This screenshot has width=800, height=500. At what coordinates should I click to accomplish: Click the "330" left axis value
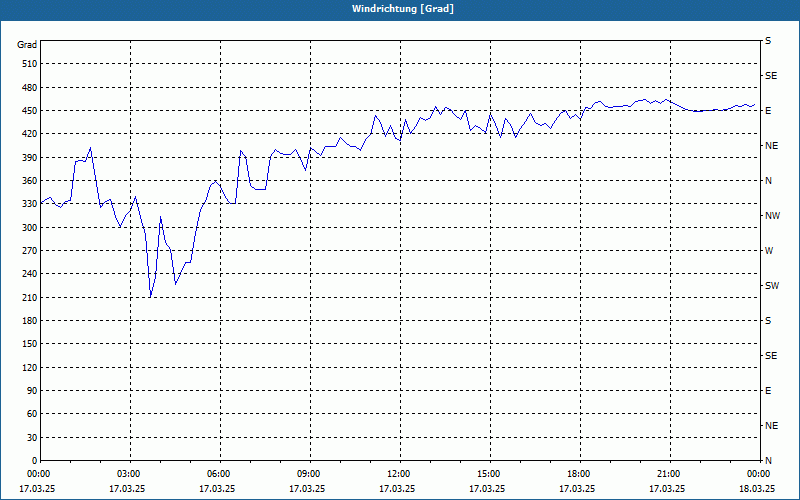[x=30, y=204]
